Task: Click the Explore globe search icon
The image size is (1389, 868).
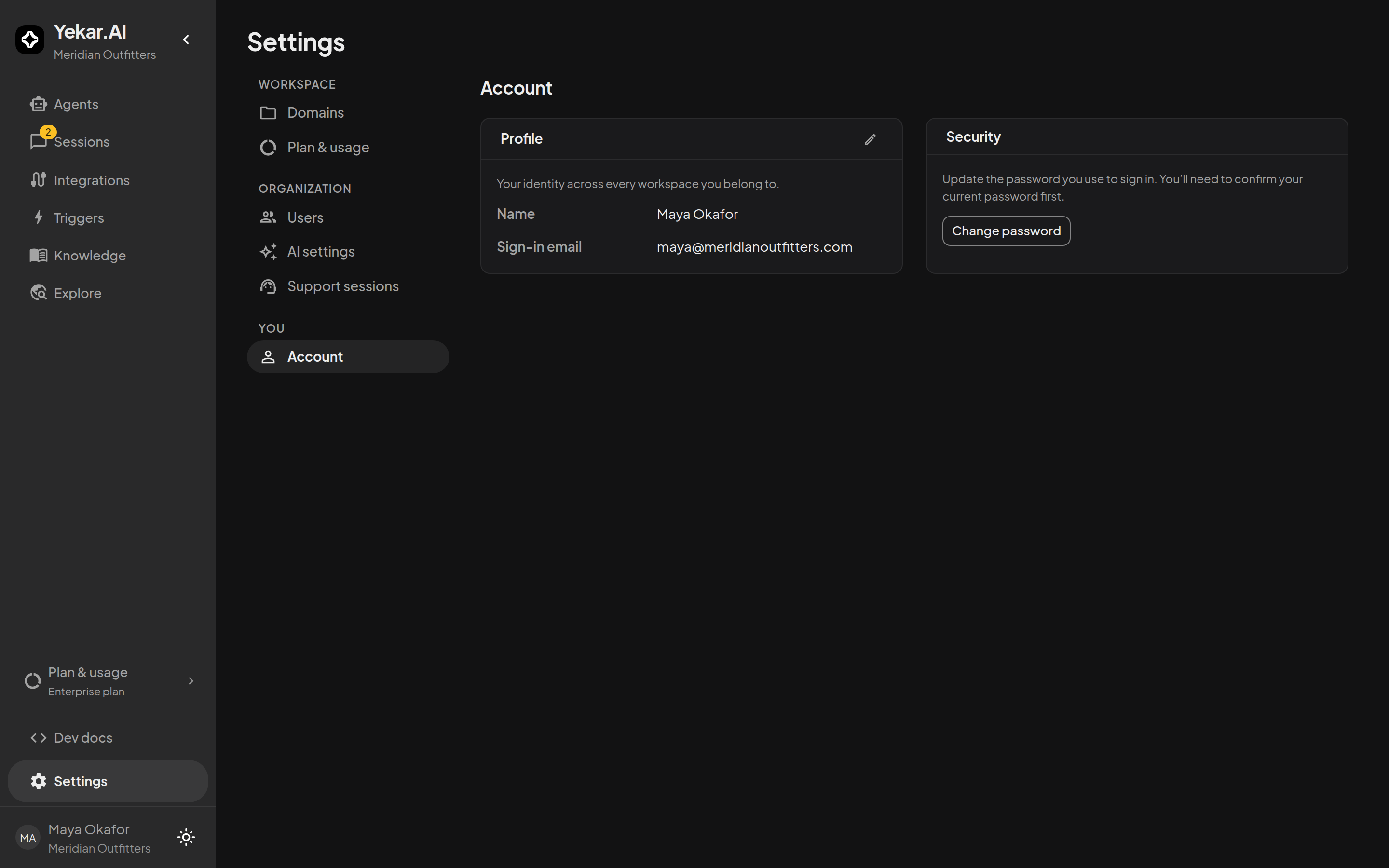Action: tap(39, 293)
